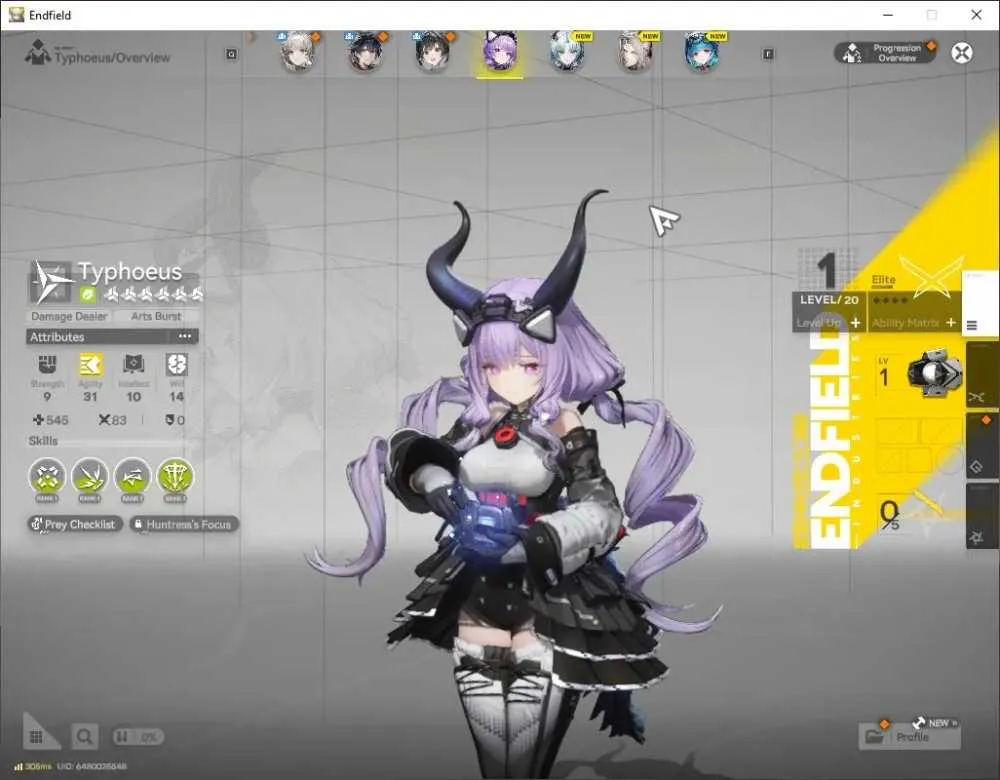
Task: Click the magnifier inspect icon
Action: pos(84,737)
